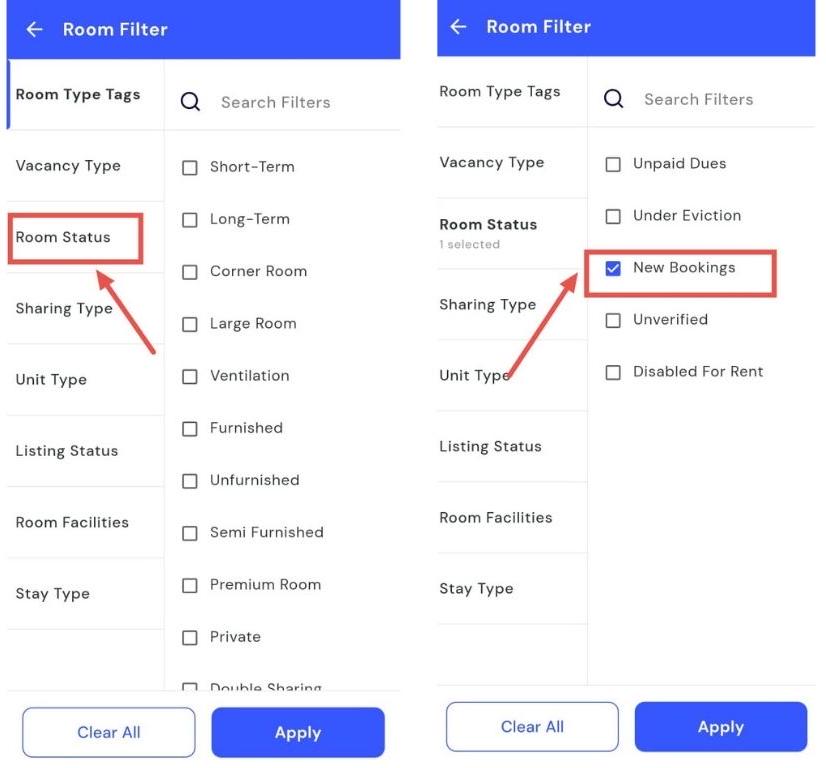Uncheck the New Bookings checkbox
Viewport: 826px width, 768px height.
(x=614, y=268)
